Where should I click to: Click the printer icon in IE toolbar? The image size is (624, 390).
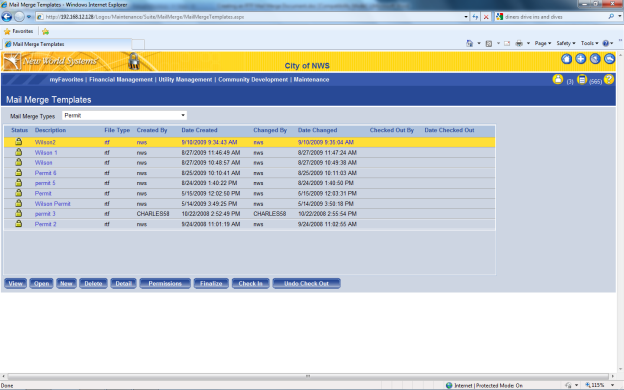click(x=519, y=43)
